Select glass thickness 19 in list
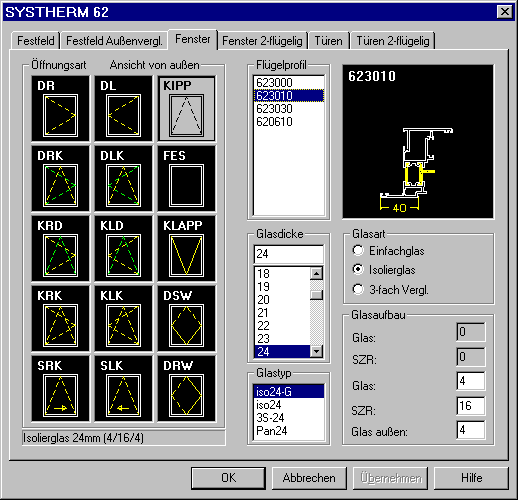 click(282, 287)
